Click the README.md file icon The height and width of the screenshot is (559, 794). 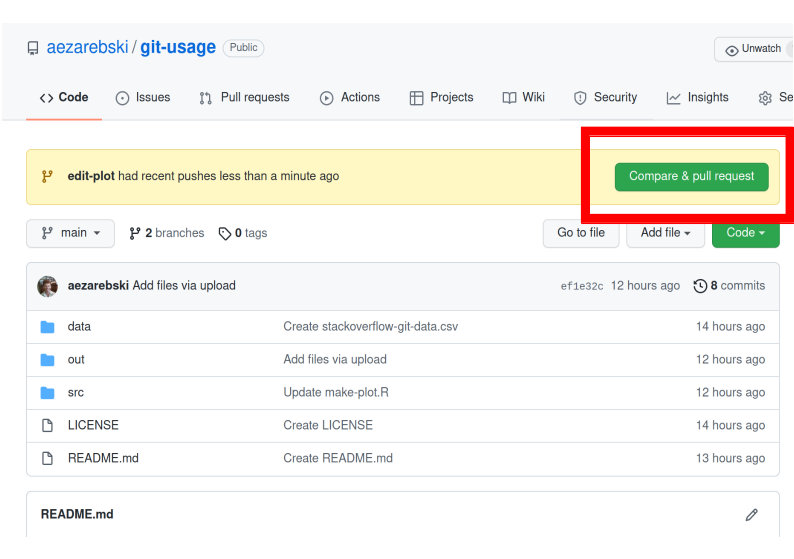coord(47,458)
